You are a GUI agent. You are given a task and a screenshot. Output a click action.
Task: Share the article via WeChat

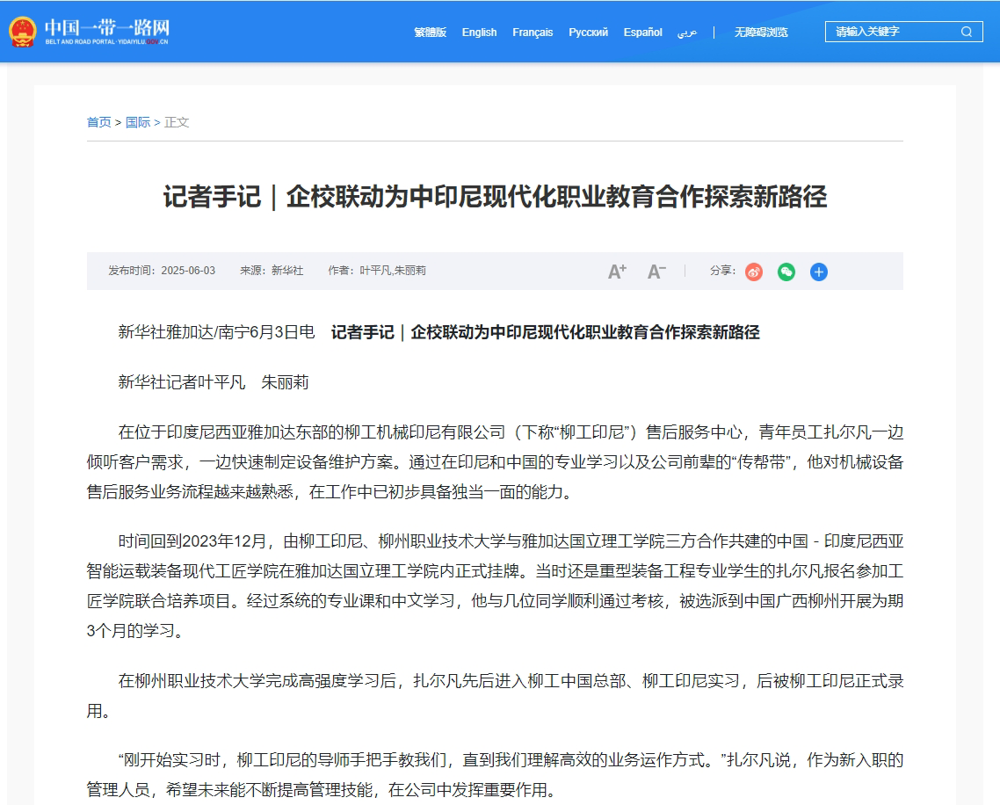coord(786,271)
